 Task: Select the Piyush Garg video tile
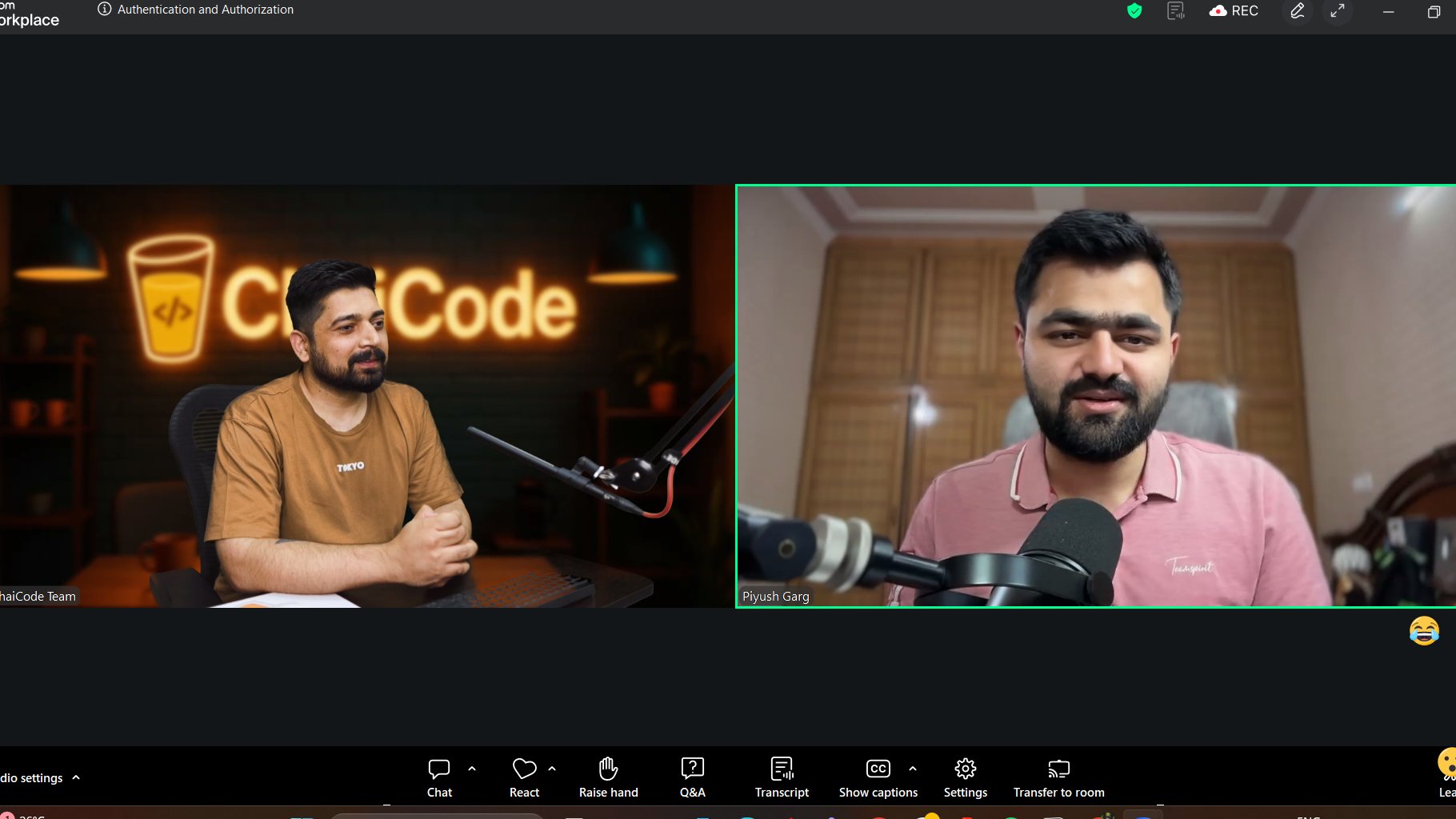coord(1096,396)
